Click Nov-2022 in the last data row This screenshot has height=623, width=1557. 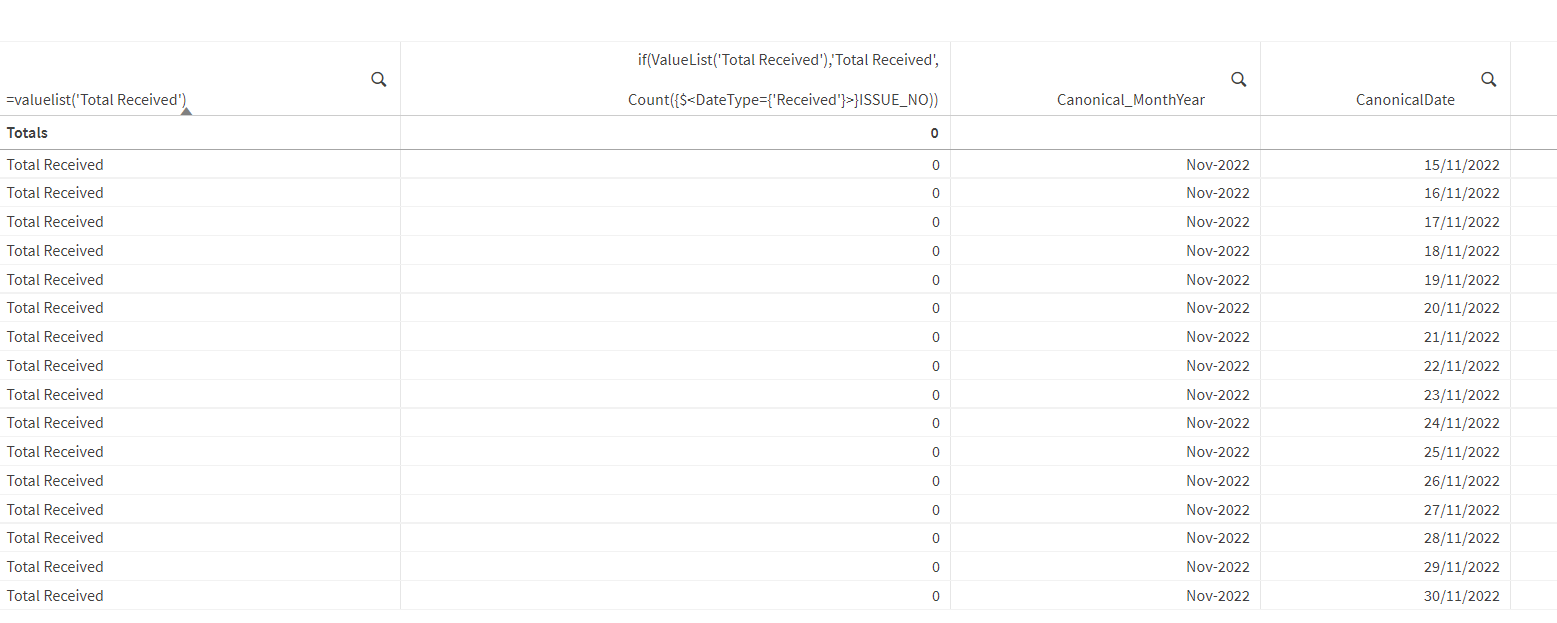pyautogui.click(x=1217, y=596)
